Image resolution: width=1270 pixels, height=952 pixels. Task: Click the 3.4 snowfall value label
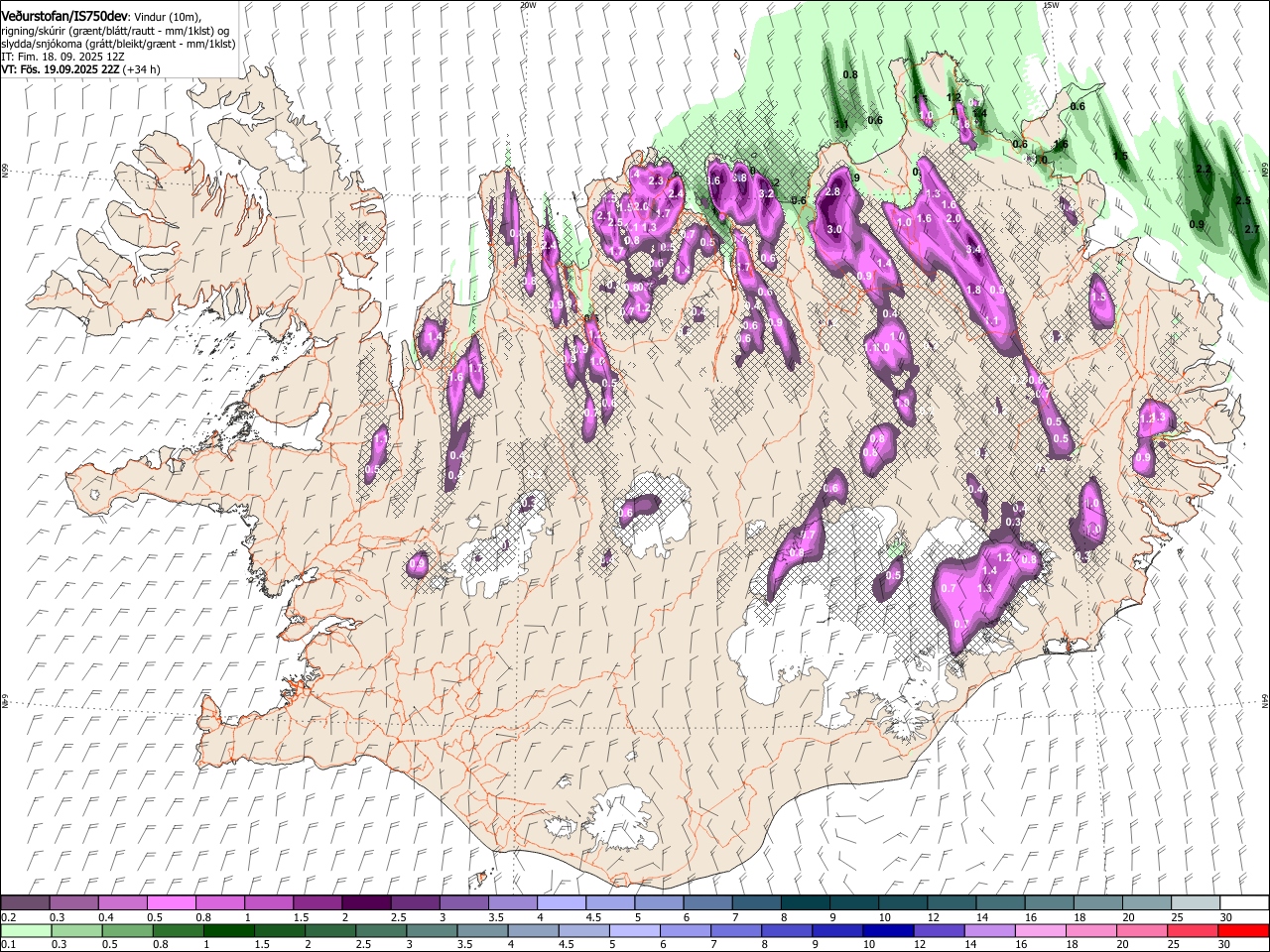coord(972,249)
